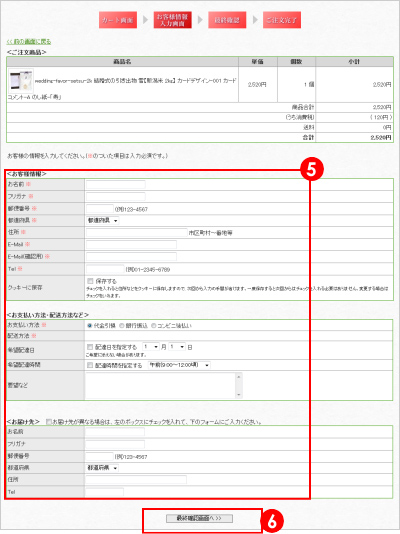Check the 配達時間を指定する checkbox
The width and height of the screenshot is (400, 534).
pos(90,365)
